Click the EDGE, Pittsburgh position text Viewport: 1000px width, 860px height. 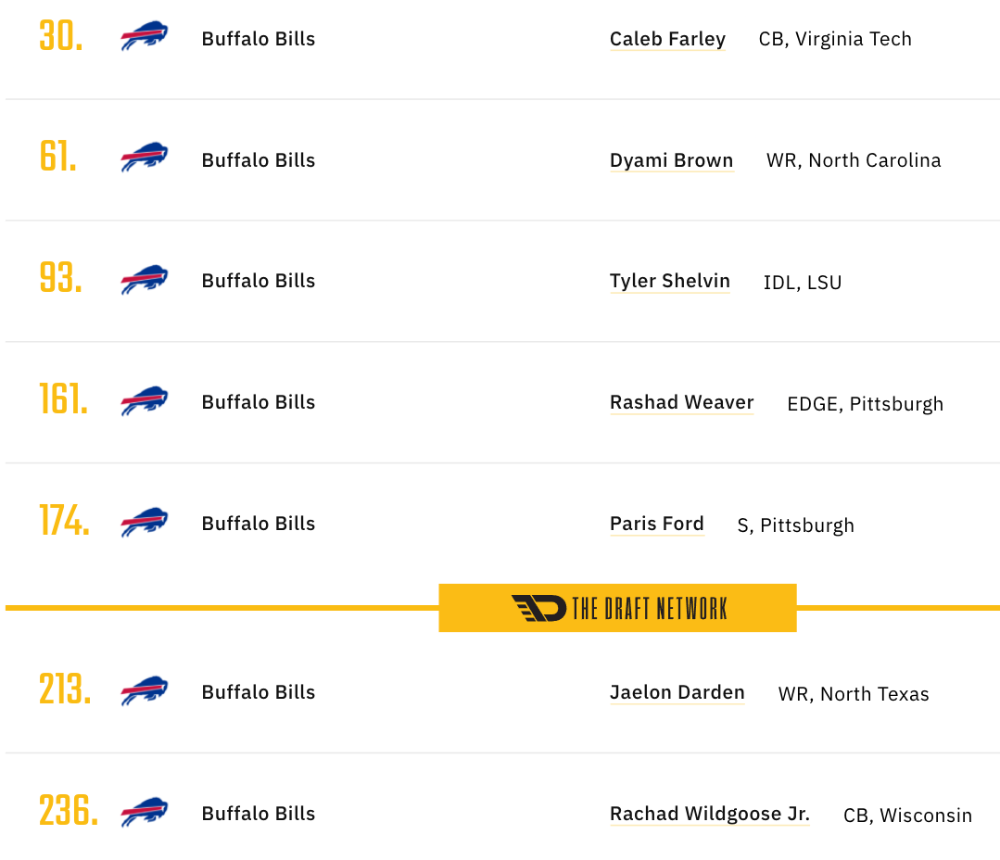point(865,404)
